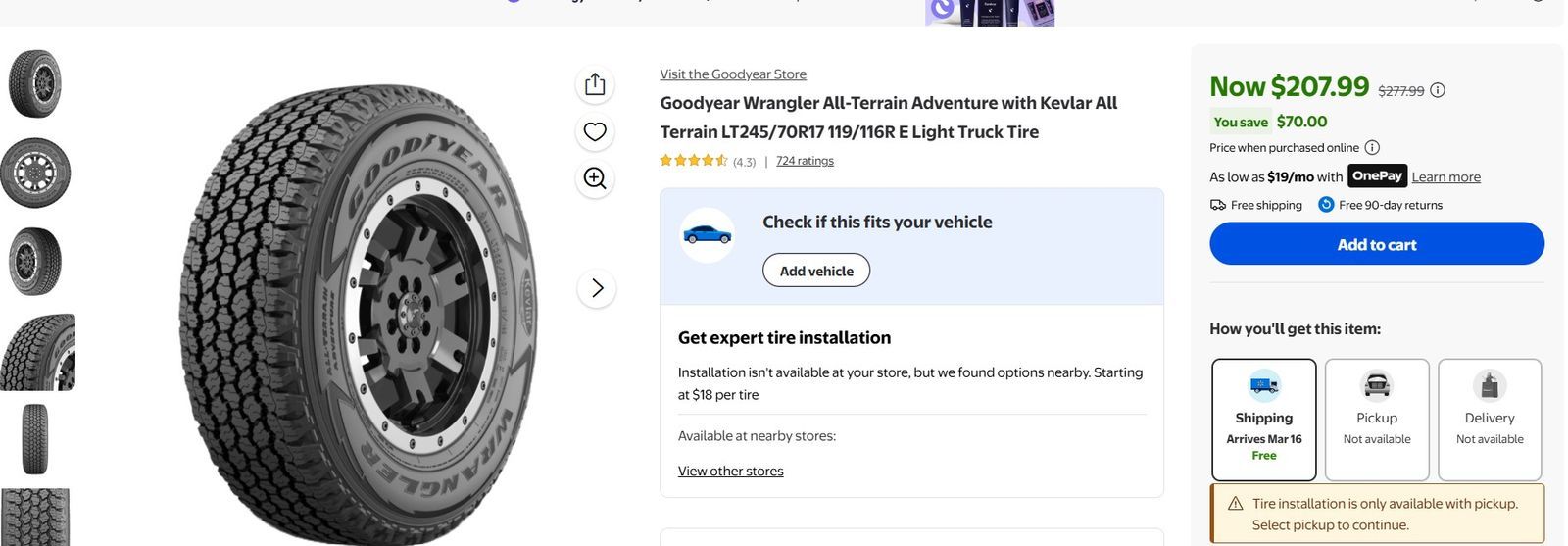Image resolution: width=1568 pixels, height=546 pixels.
Task: Open View other stores link
Action: click(x=730, y=472)
